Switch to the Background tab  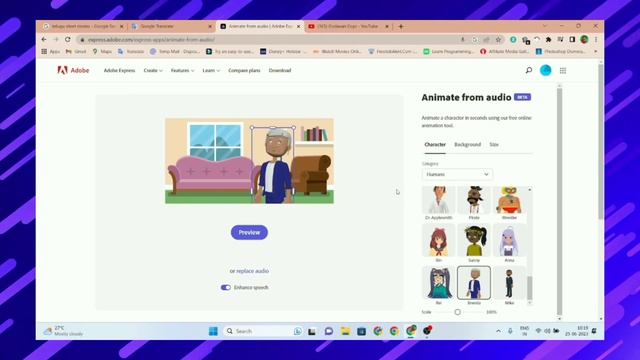pos(467,144)
